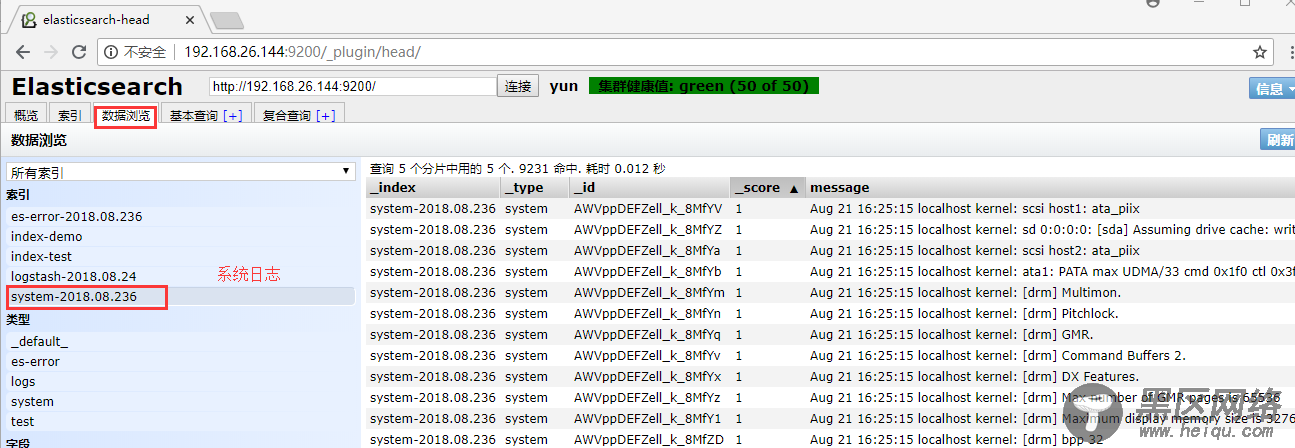Screen dimensions: 1295x448
Task: Click id AWVppDEFZell_k_8MfYx
Action: click(647, 377)
